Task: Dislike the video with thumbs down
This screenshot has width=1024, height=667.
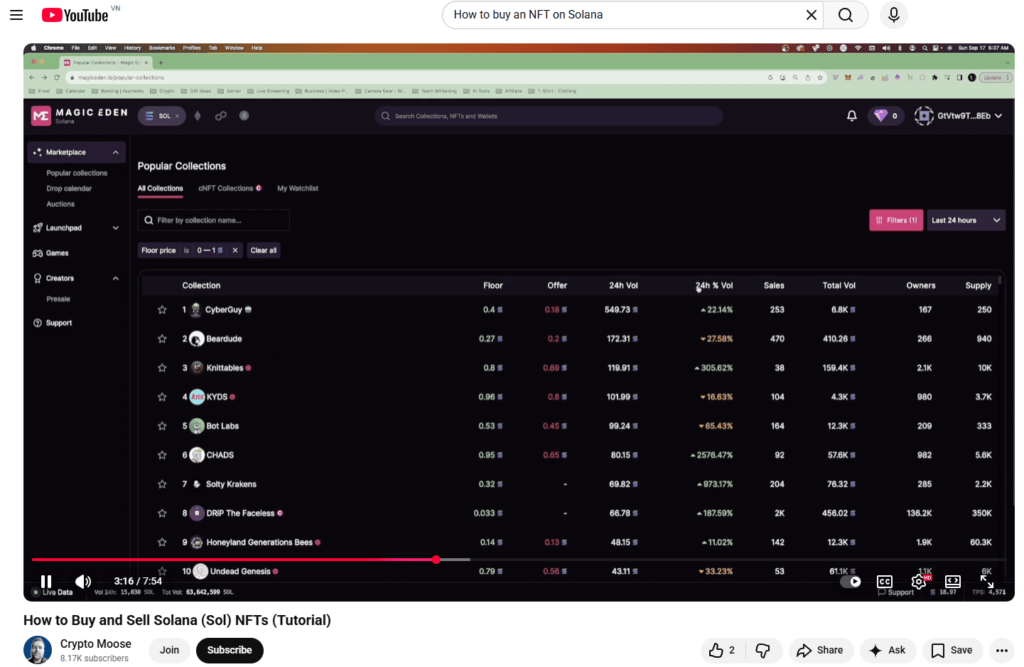Action: pyautogui.click(x=762, y=650)
